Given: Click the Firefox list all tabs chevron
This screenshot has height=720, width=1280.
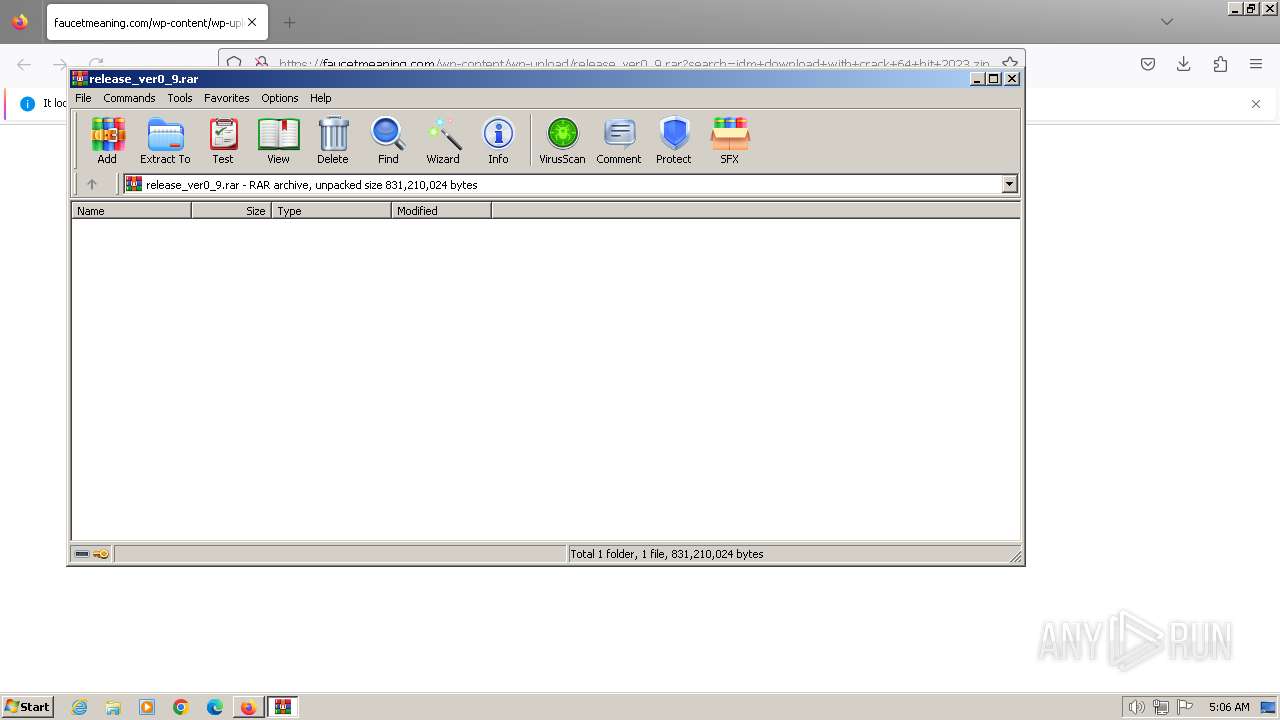Looking at the screenshot, I should [x=1167, y=22].
